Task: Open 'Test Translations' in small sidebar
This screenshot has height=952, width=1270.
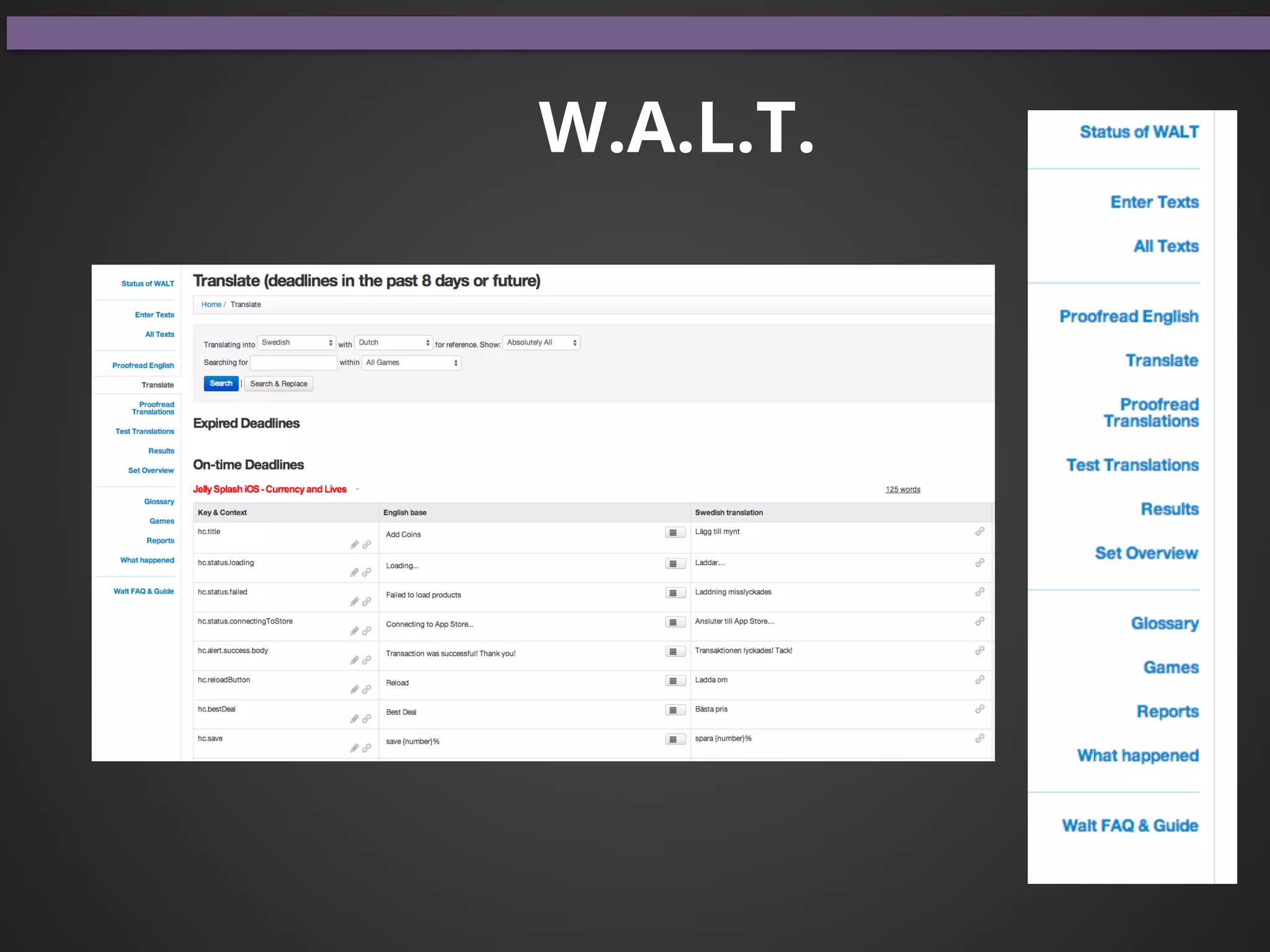Action: [x=144, y=431]
